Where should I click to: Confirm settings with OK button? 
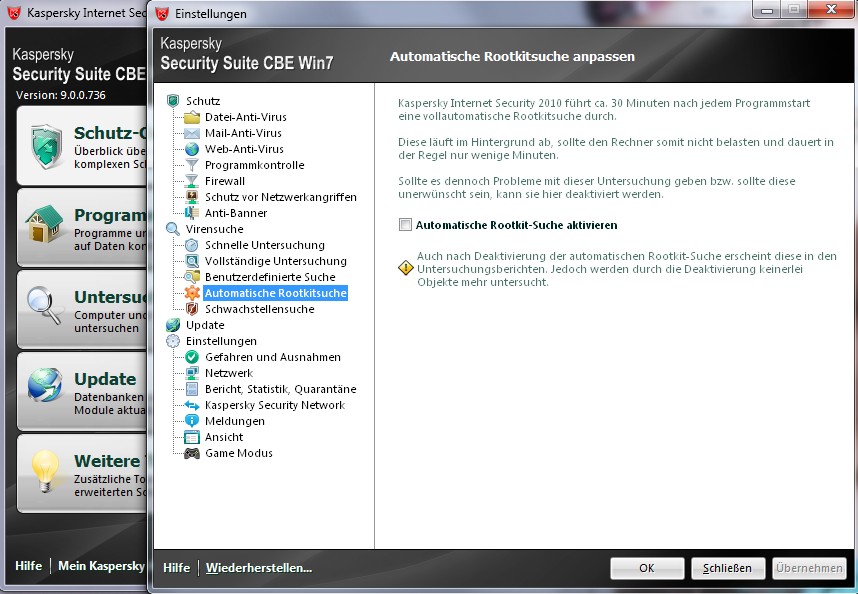[x=647, y=568]
